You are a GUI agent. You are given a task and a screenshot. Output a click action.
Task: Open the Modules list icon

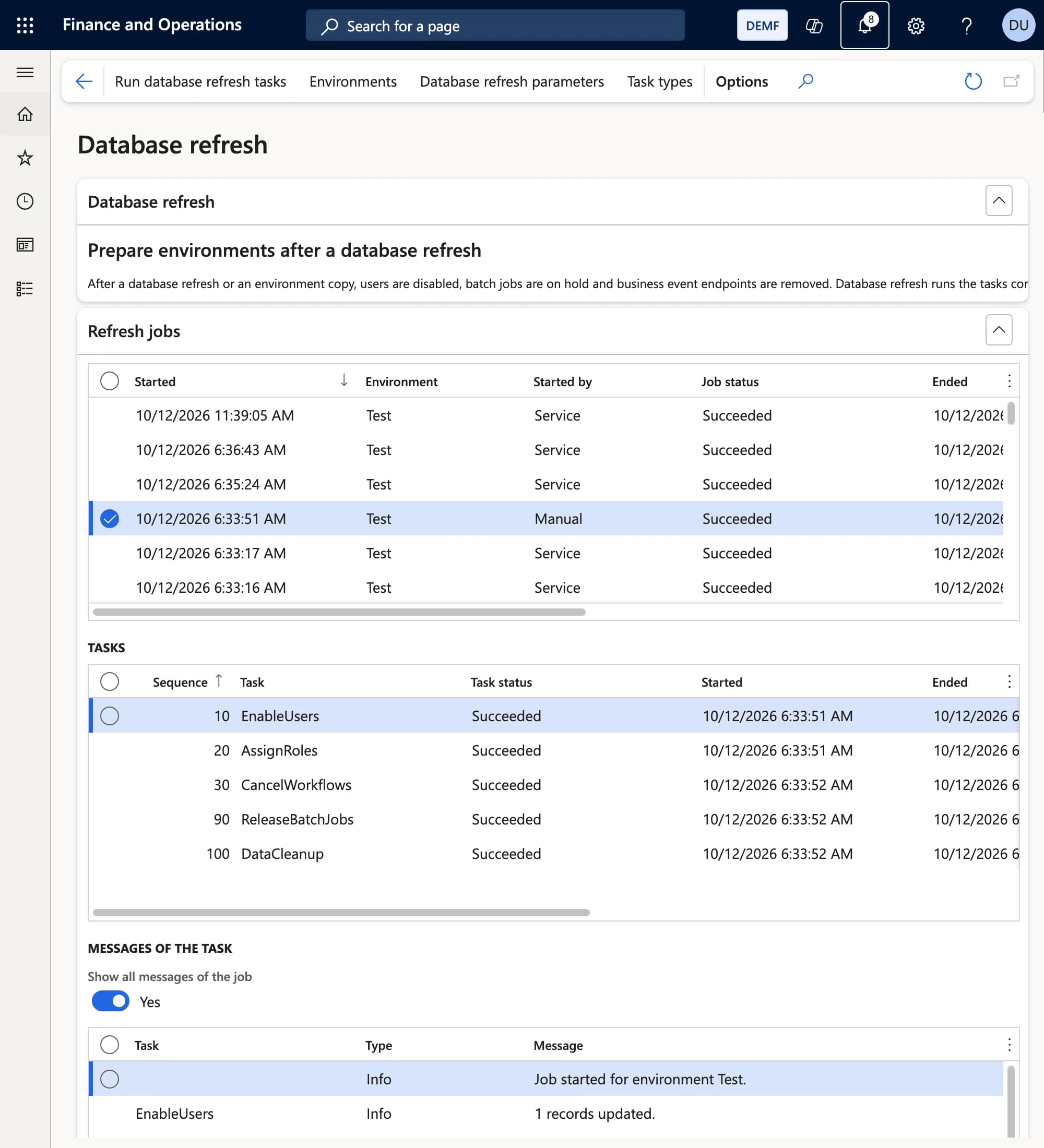click(x=25, y=289)
